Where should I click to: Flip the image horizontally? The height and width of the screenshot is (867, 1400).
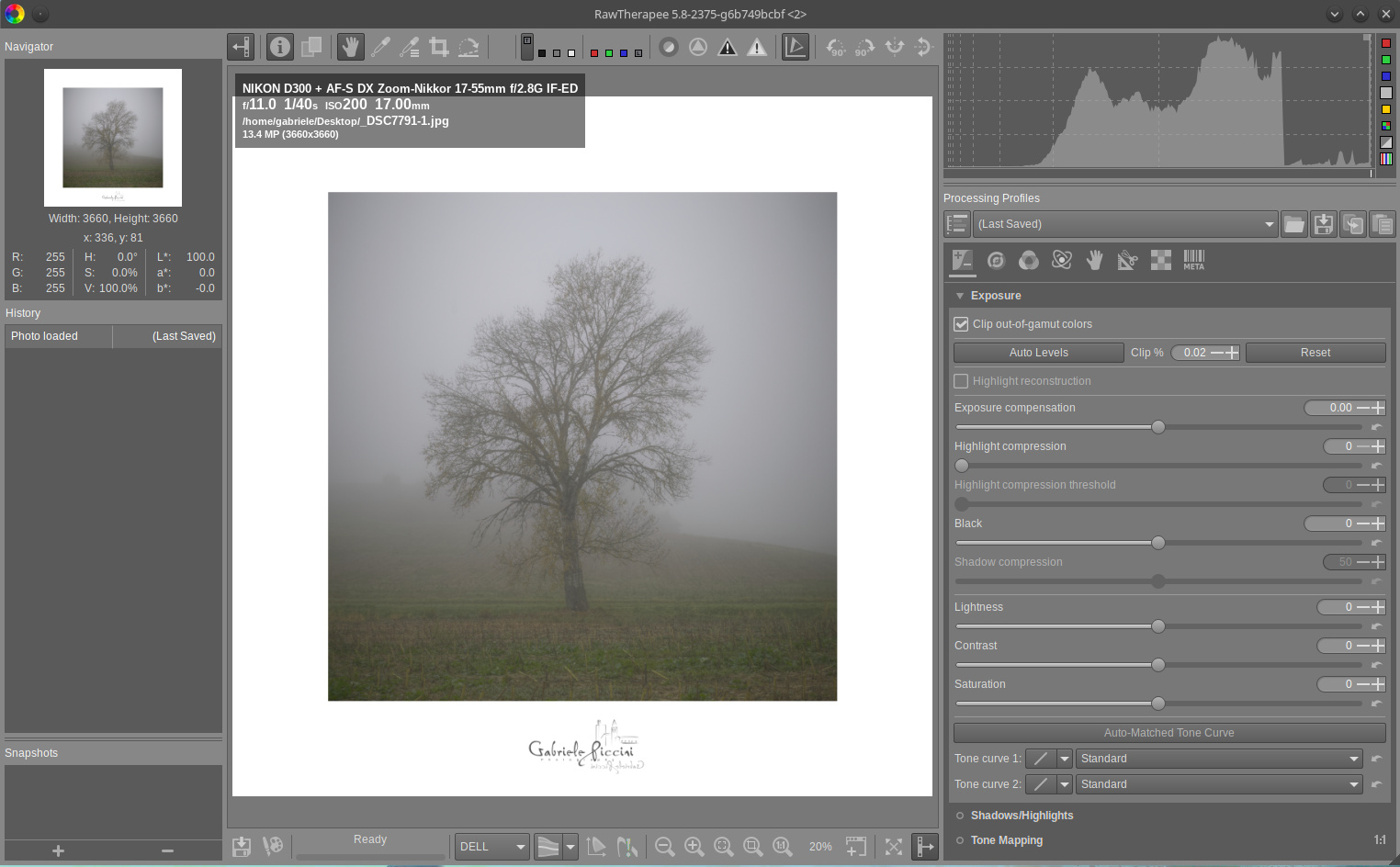pos(894,47)
